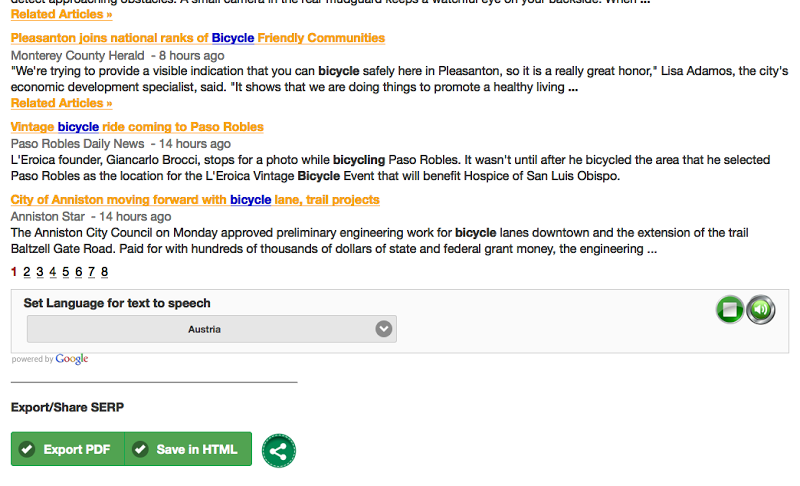The height and width of the screenshot is (486, 800).
Task: Go to results page 8
Action: 104,272
